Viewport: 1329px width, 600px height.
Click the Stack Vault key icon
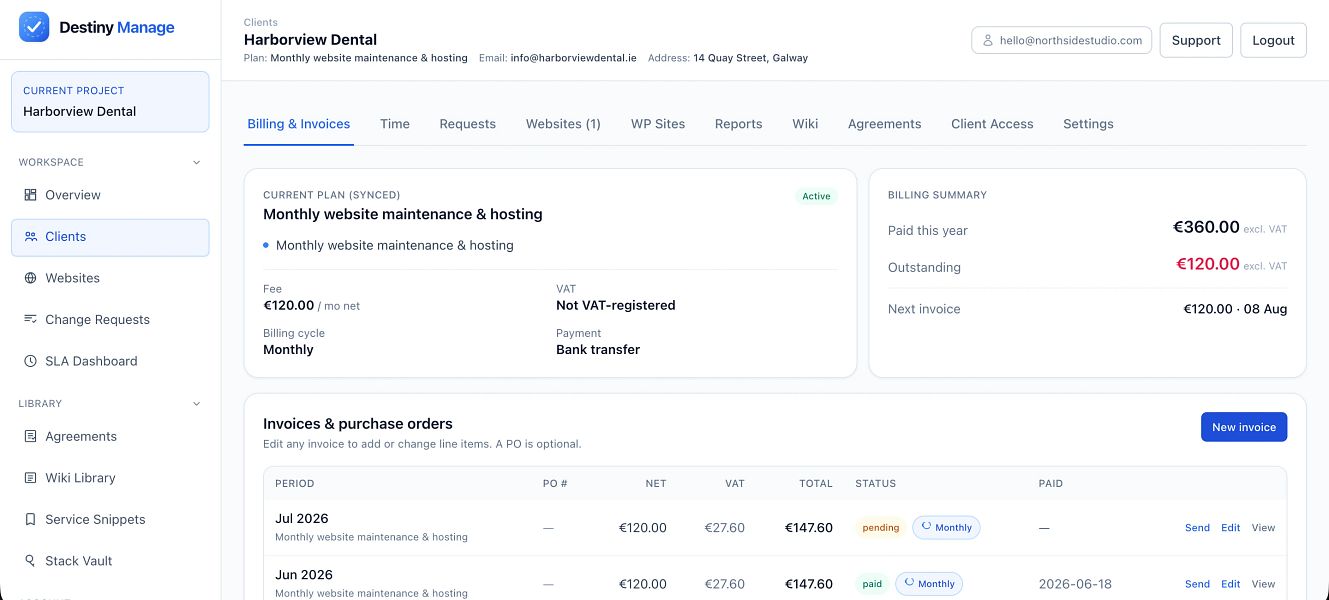[30, 561]
